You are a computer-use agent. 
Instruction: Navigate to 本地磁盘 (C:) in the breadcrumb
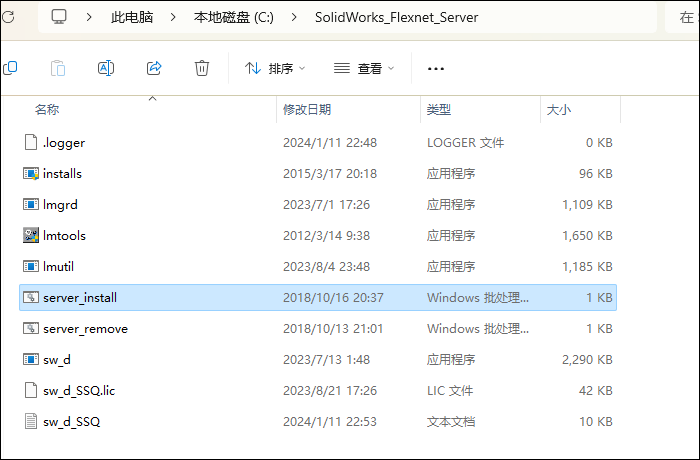pos(233,17)
